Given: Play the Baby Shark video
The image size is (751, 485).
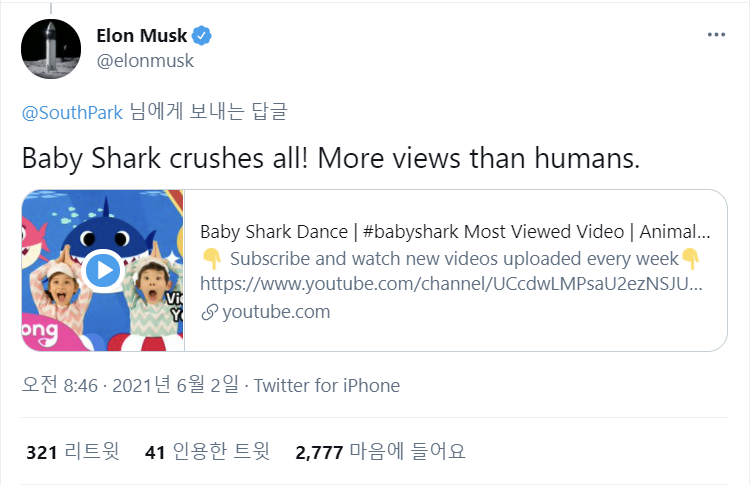Looking at the screenshot, I should [102, 270].
